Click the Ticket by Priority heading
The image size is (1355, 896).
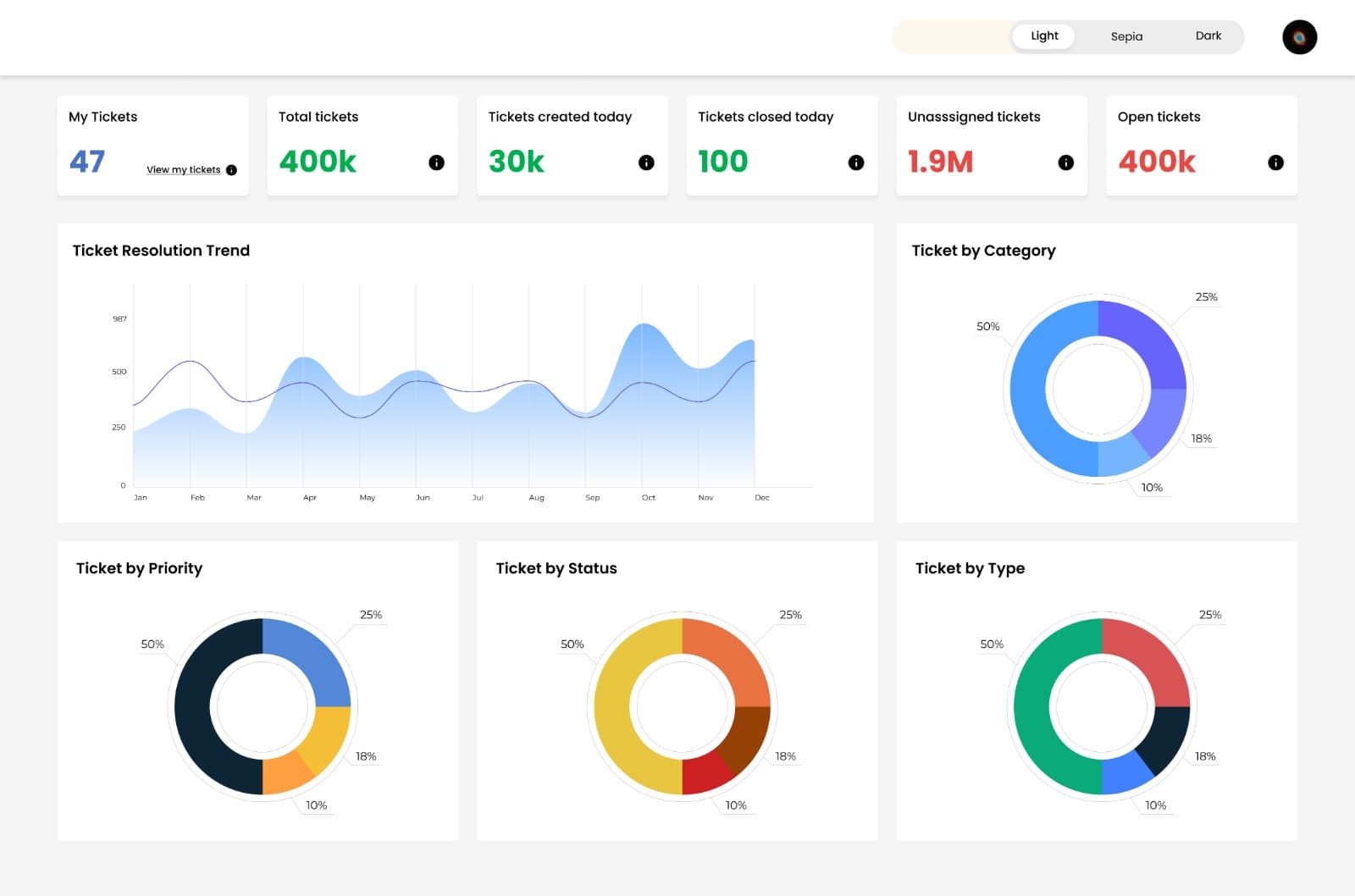(x=140, y=568)
